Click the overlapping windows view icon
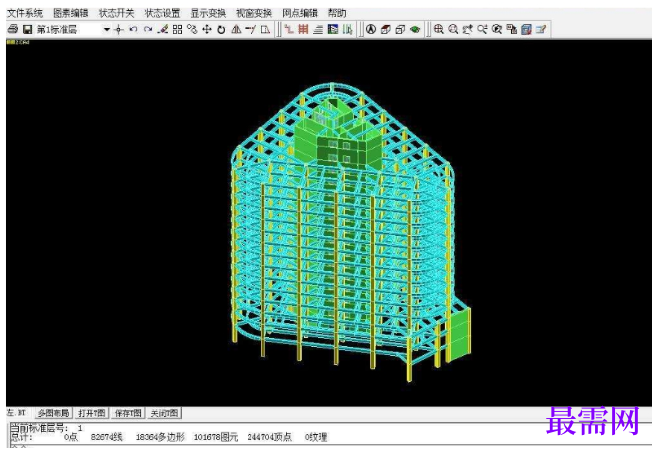Screen dimensions: 658x452 point(512,29)
